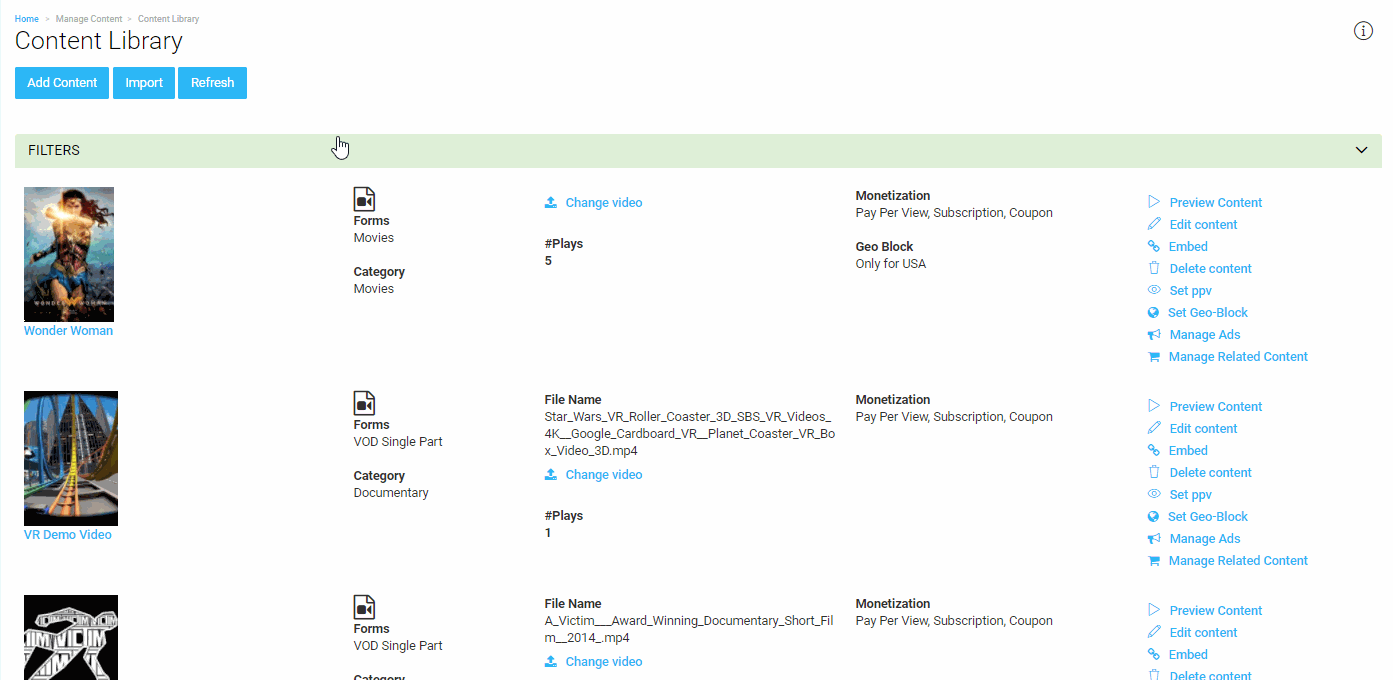1393x680 pixels.
Task: Open Embed link for Wonder Woman
Action: point(1188,247)
